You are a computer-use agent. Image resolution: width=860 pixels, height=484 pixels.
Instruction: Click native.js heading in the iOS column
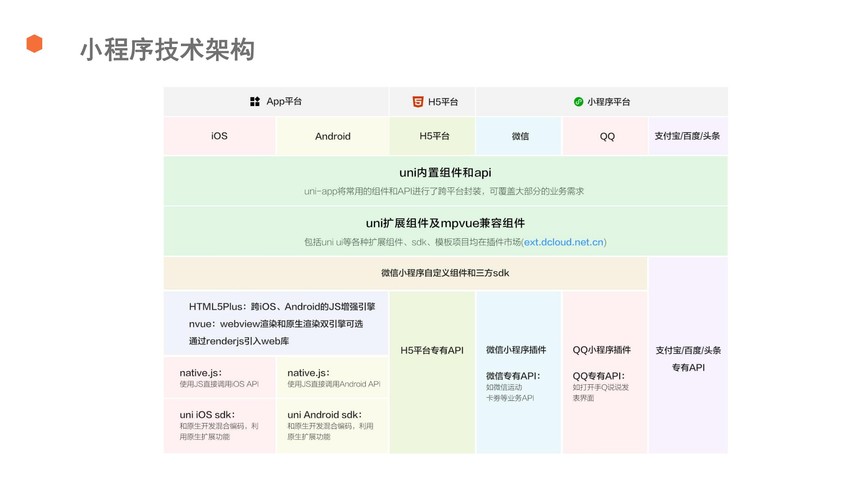click(201, 373)
